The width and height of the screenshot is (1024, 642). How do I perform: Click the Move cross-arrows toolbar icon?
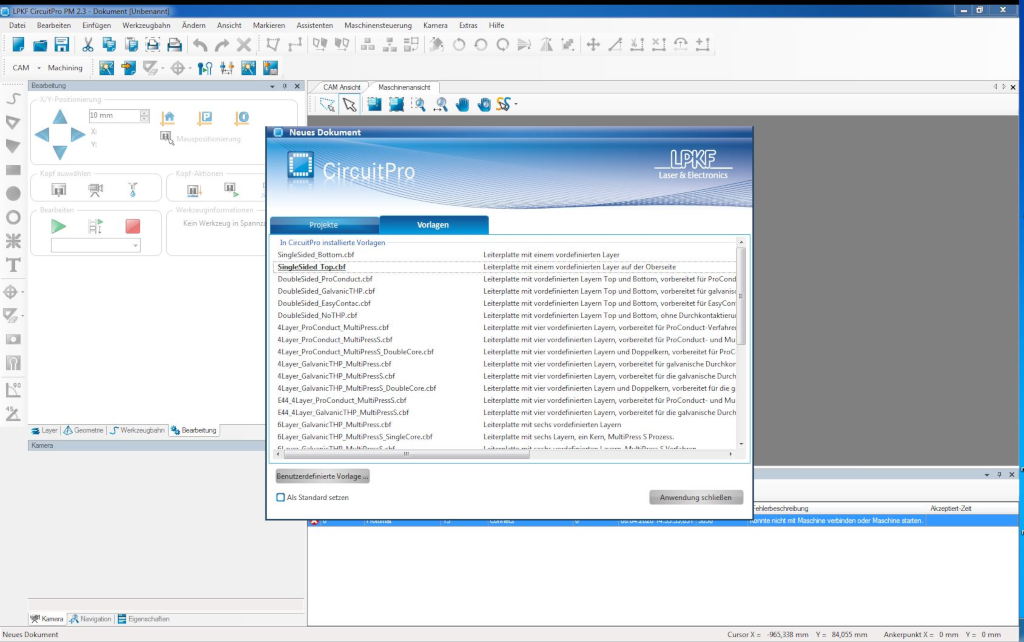click(593, 44)
